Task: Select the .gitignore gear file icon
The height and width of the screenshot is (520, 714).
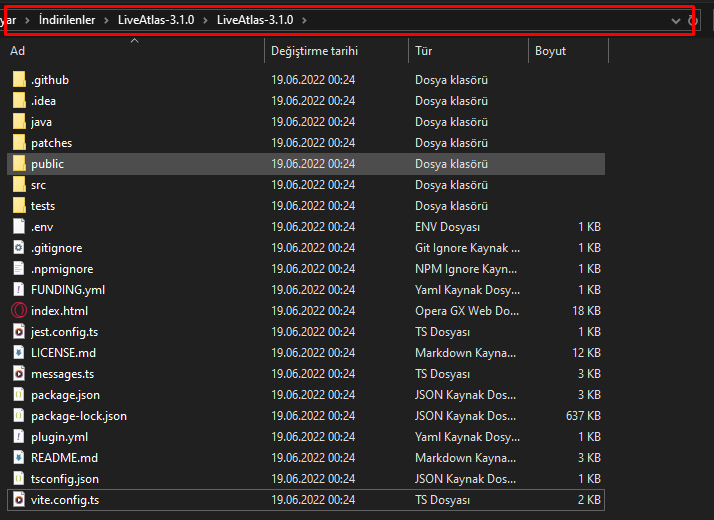Action: coord(19,247)
